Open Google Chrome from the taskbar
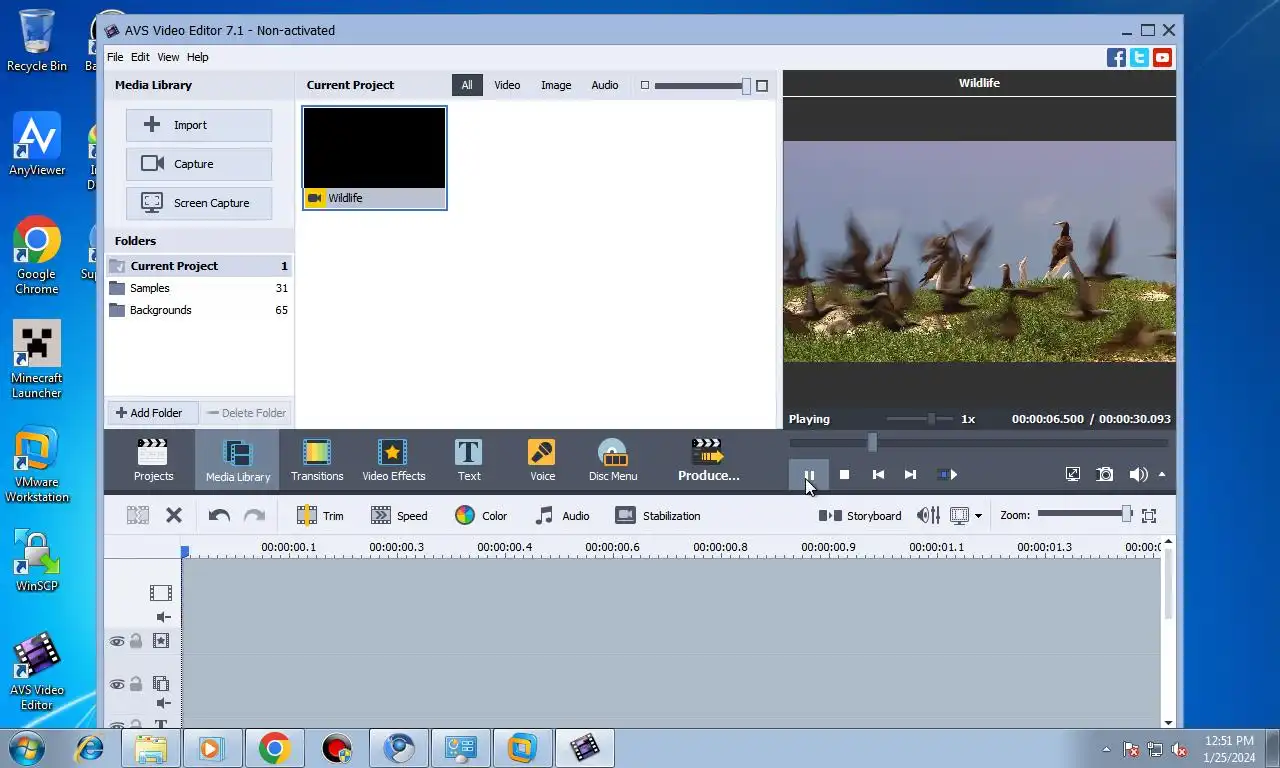The width and height of the screenshot is (1280, 768). 274,748
